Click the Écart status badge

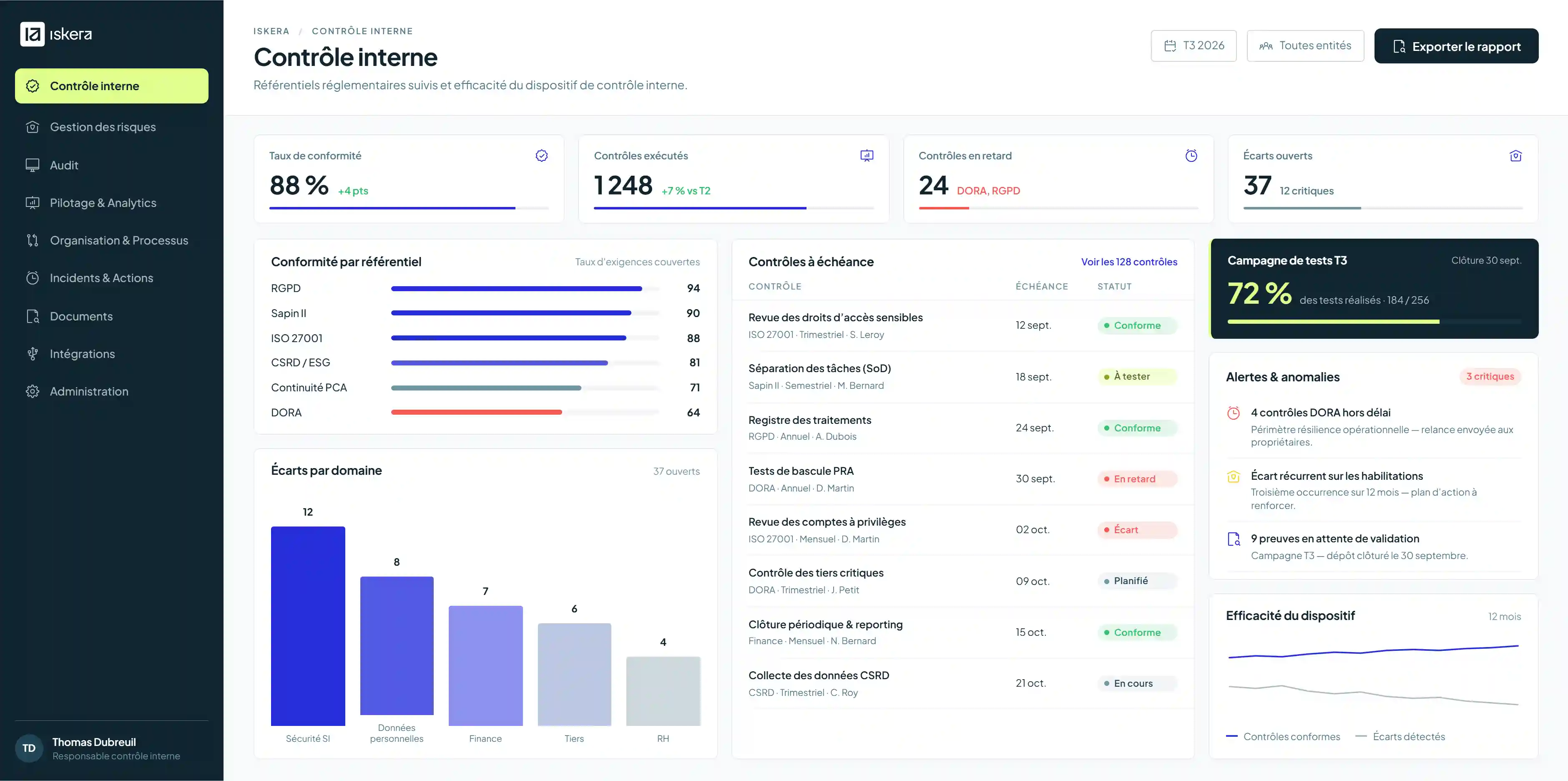tap(1137, 530)
